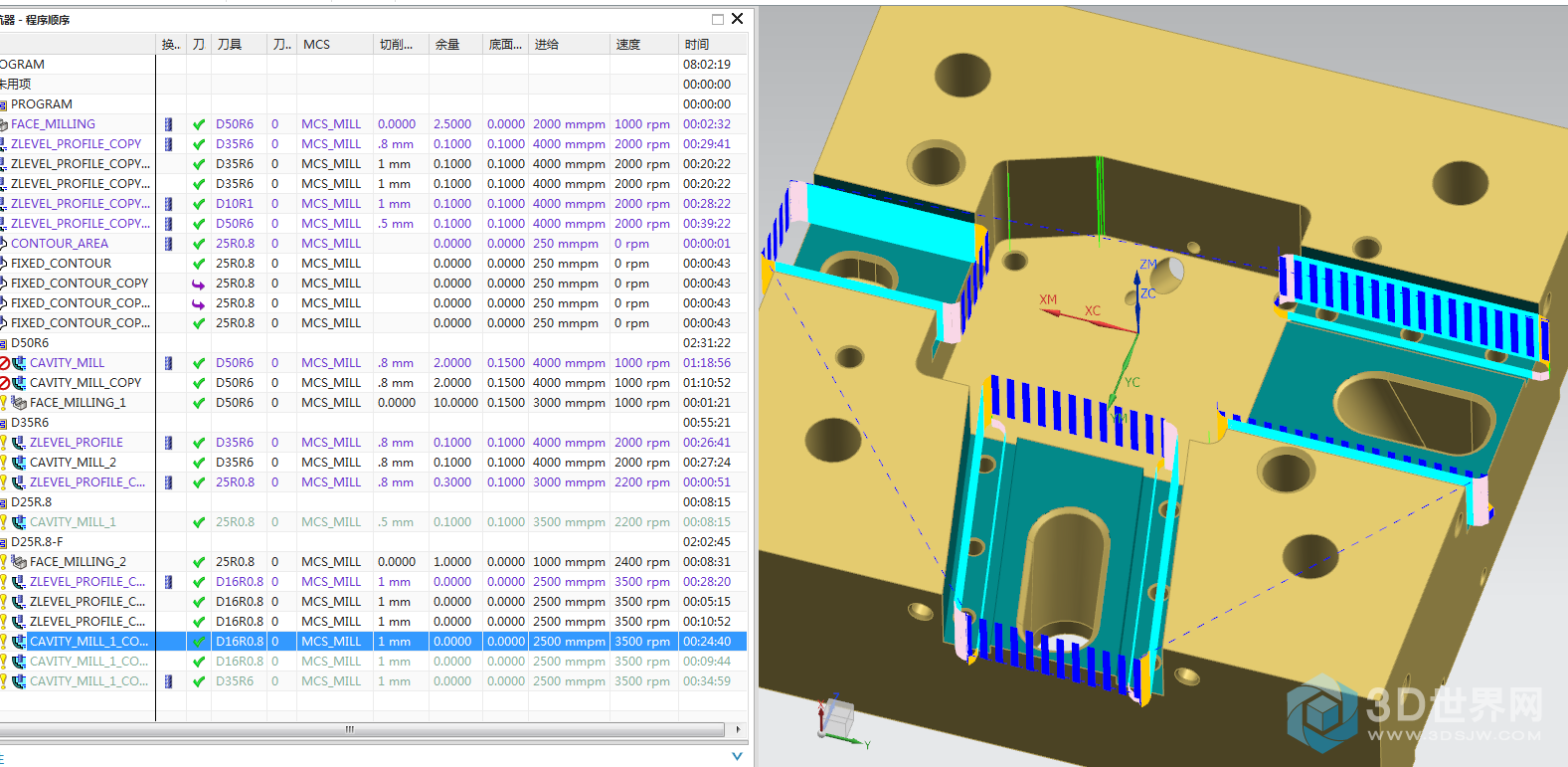
Task: Click the view triad cube in viewport corner
Action: point(840,716)
